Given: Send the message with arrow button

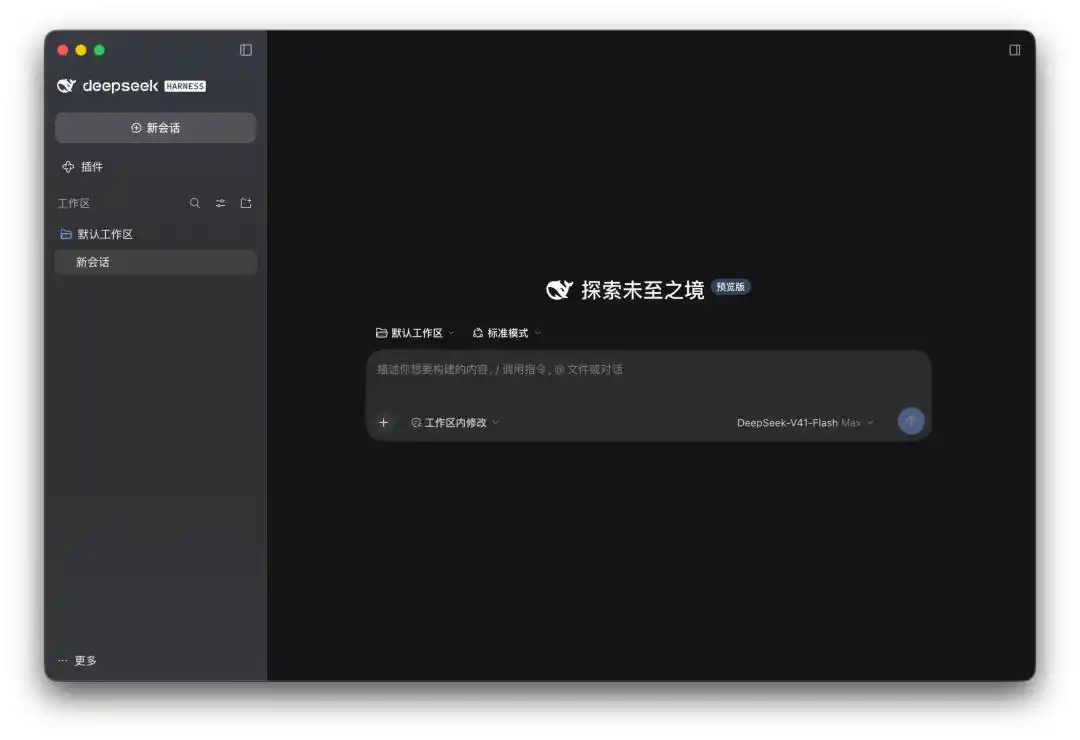Looking at the screenshot, I should coord(911,421).
